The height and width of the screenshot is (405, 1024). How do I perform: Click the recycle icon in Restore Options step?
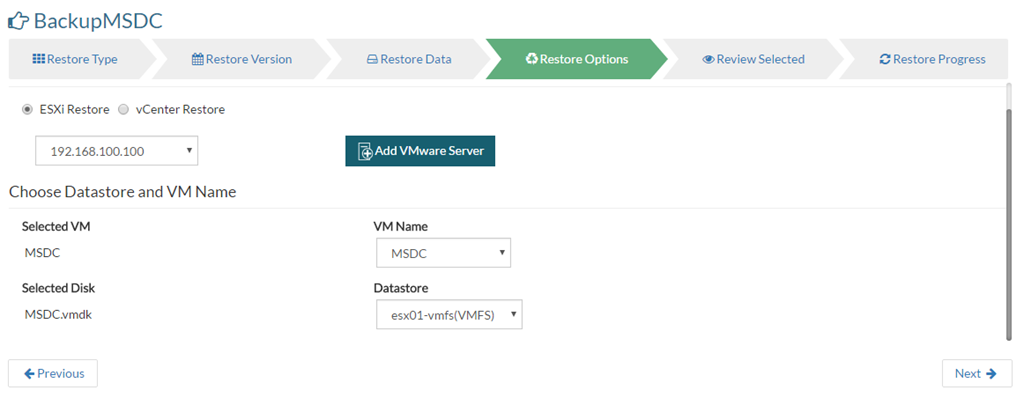click(x=532, y=59)
